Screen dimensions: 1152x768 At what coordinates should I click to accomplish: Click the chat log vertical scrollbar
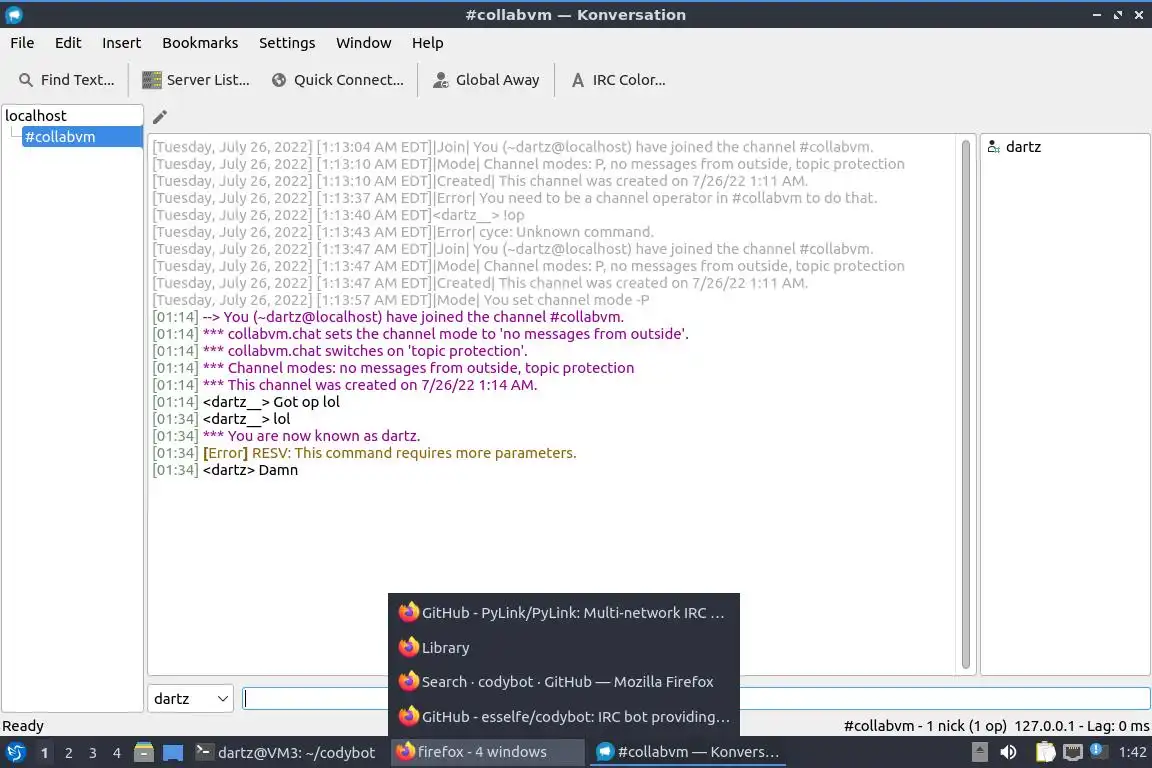[x=965, y=404]
